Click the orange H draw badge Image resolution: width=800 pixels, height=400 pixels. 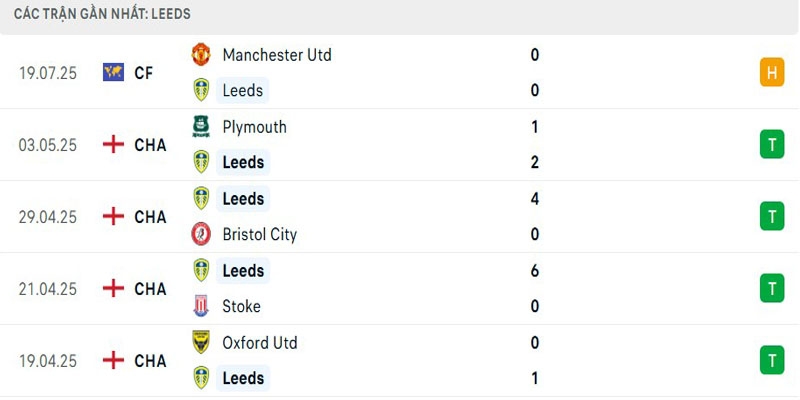[x=772, y=73]
